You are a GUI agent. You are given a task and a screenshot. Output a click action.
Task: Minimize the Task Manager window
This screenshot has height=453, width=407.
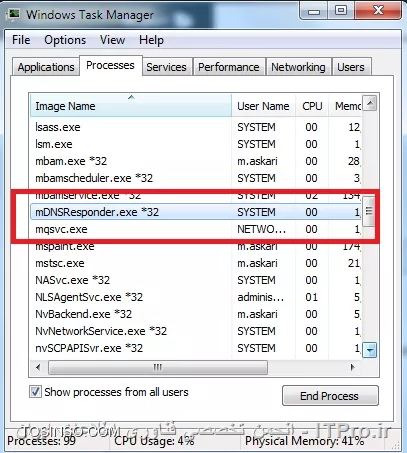click(314, 11)
